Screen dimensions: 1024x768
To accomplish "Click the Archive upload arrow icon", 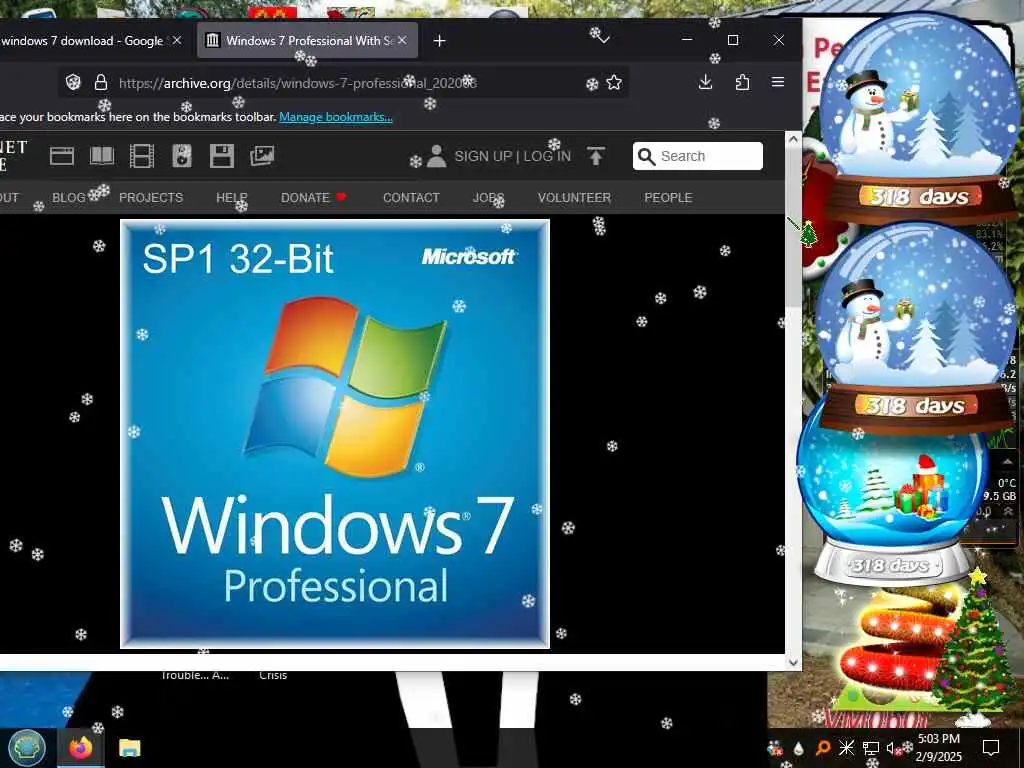I will coord(596,156).
